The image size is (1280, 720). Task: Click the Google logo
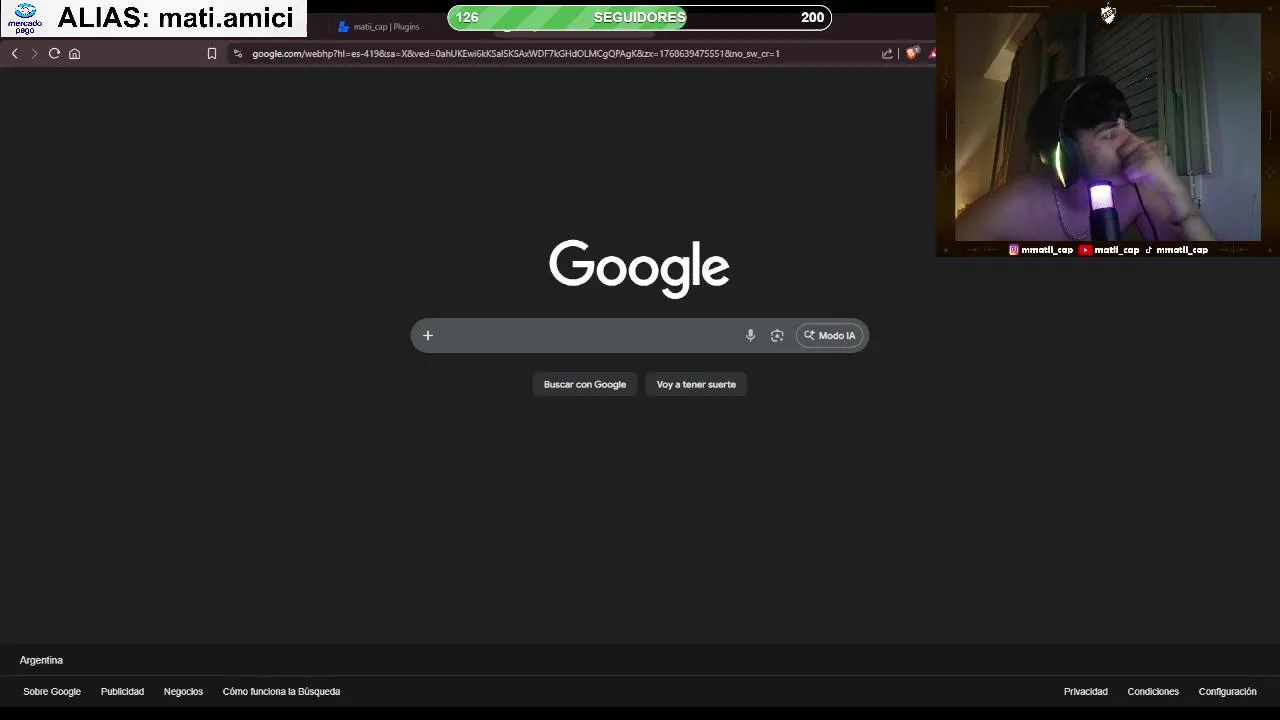point(639,268)
